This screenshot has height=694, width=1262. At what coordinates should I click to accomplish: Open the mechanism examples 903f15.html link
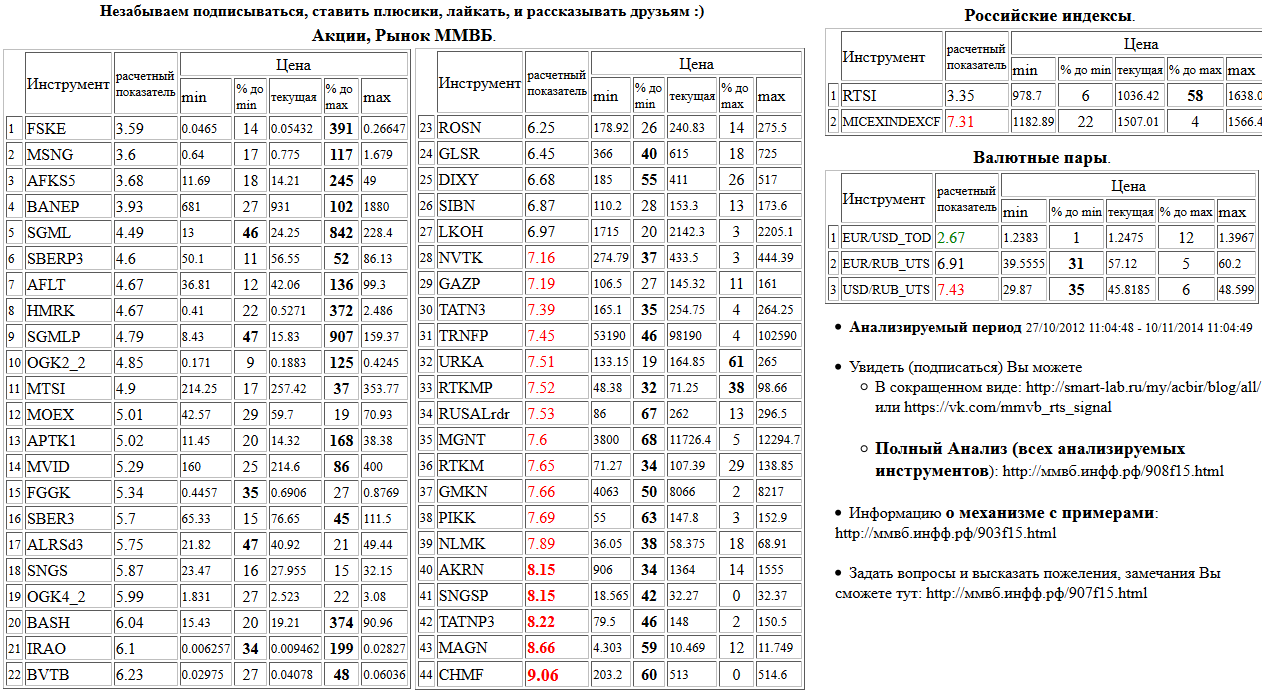tap(945, 533)
